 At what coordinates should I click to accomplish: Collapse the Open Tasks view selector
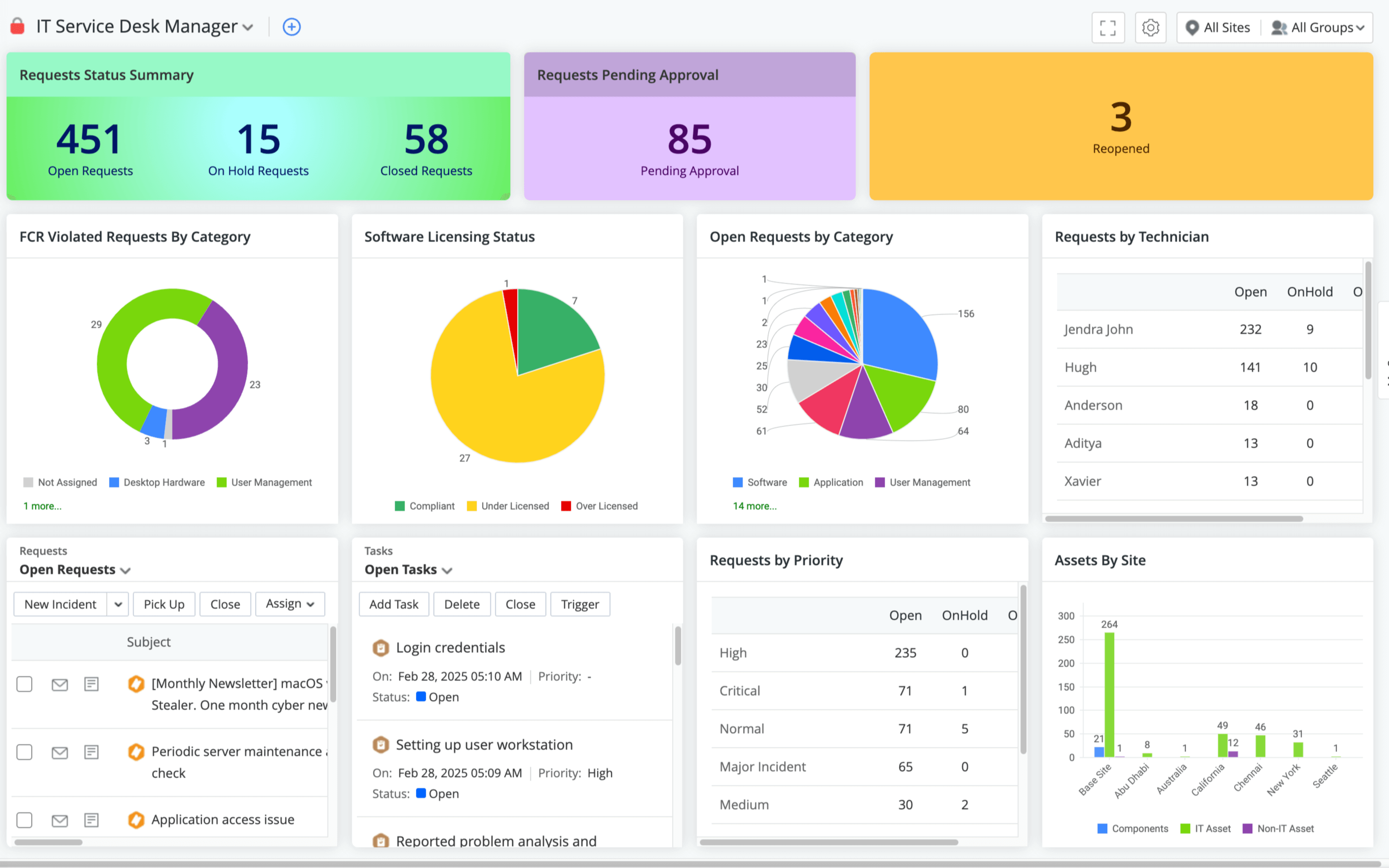(449, 570)
